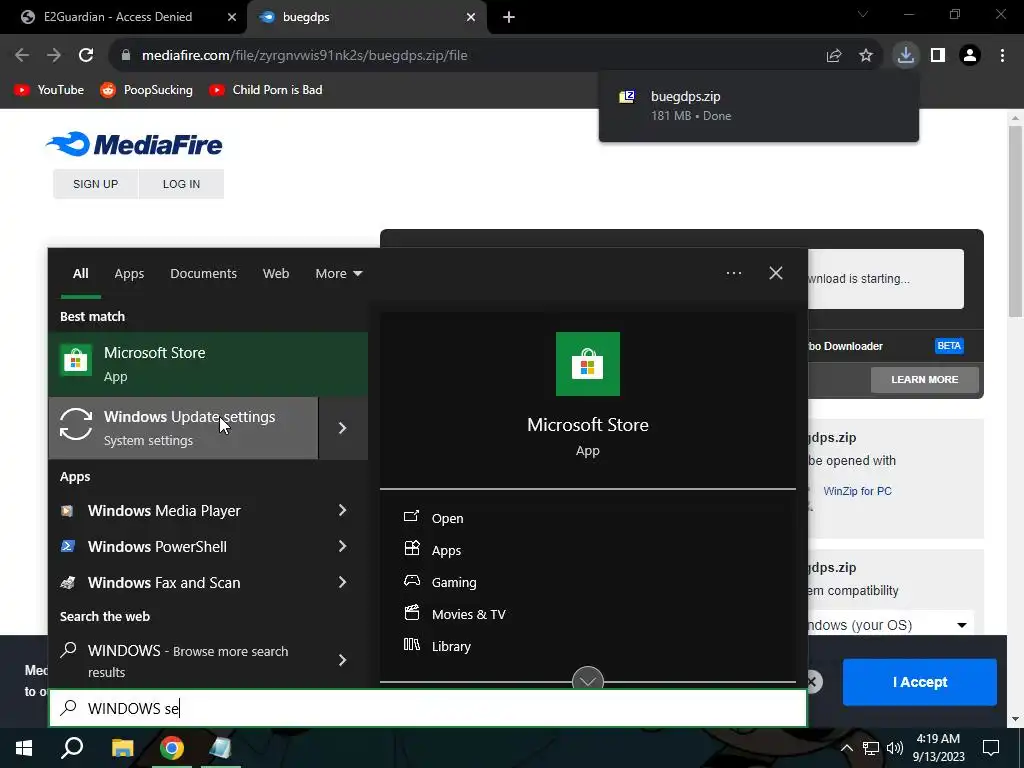Click the search text input box
The width and height of the screenshot is (1024, 768).
pyautogui.click(x=428, y=708)
